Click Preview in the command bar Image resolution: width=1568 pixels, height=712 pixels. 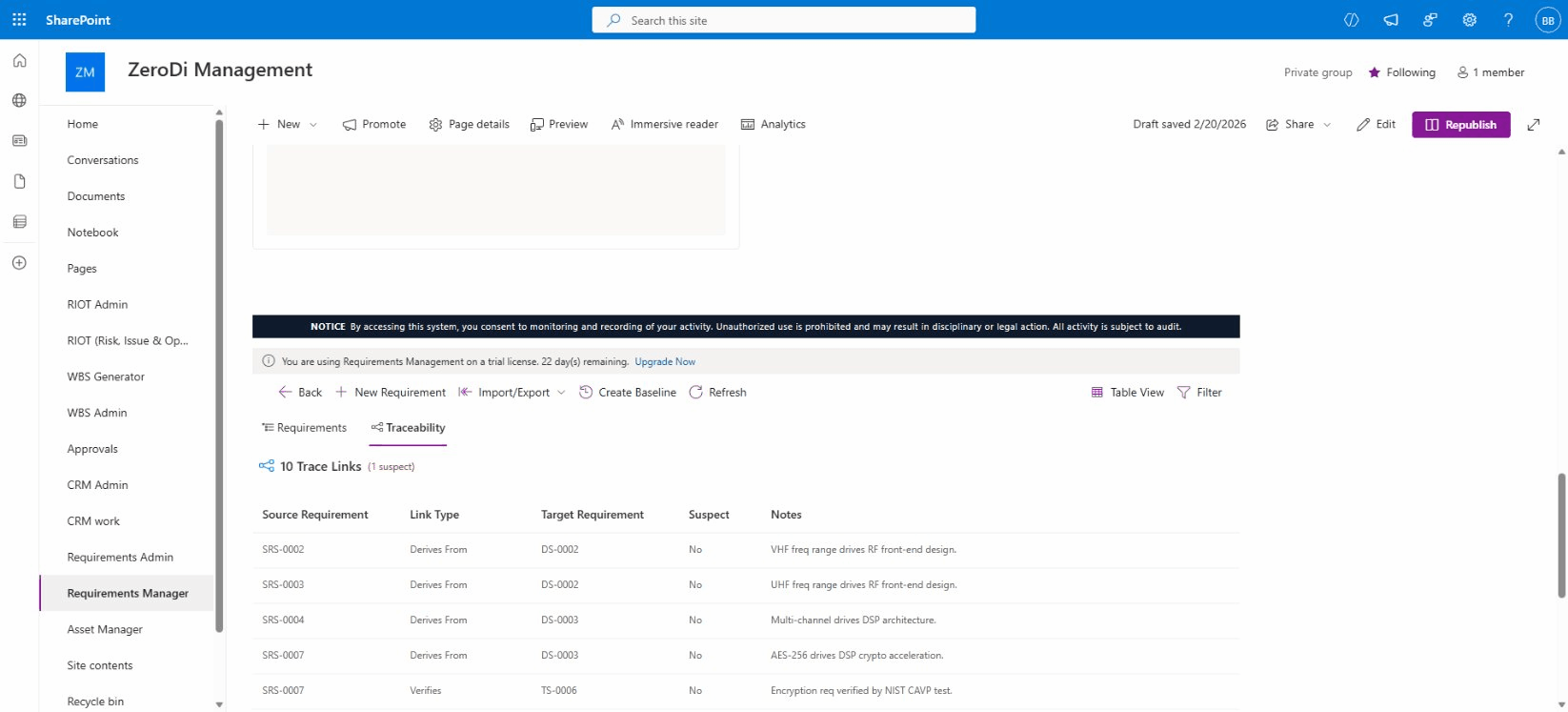coord(559,125)
